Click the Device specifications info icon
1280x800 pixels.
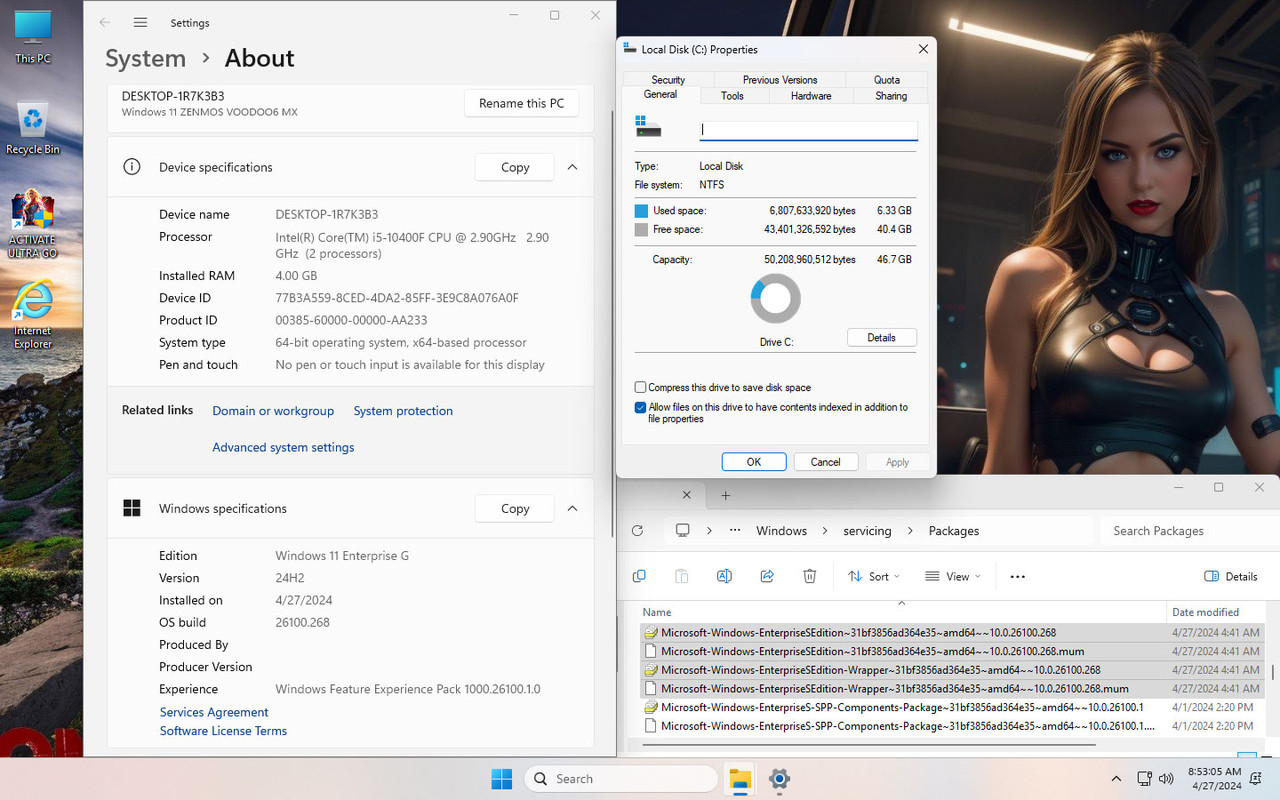tap(131, 167)
